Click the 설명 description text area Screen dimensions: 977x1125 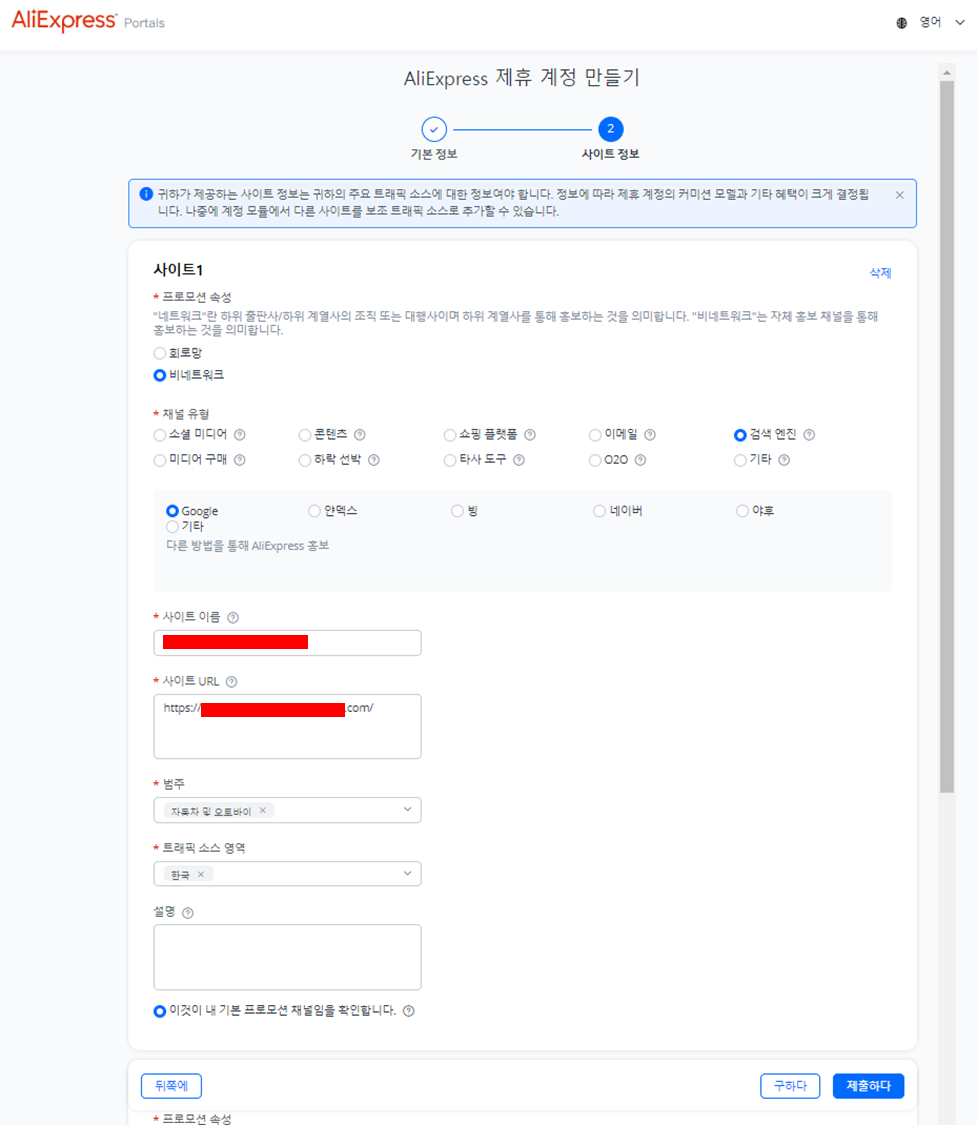tap(287, 957)
